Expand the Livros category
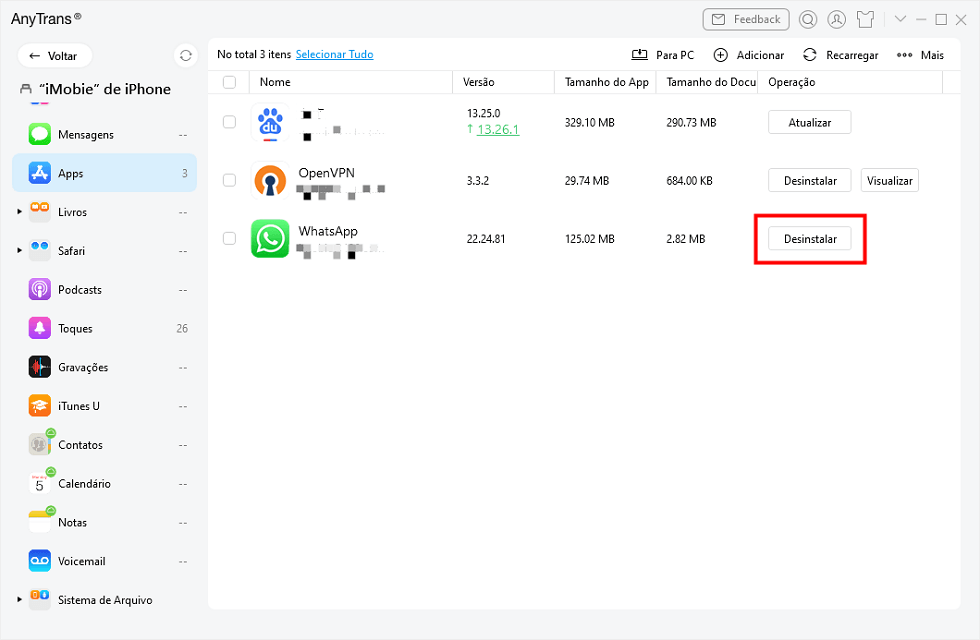This screenshot has width=980, height=640. coord(17,211)
